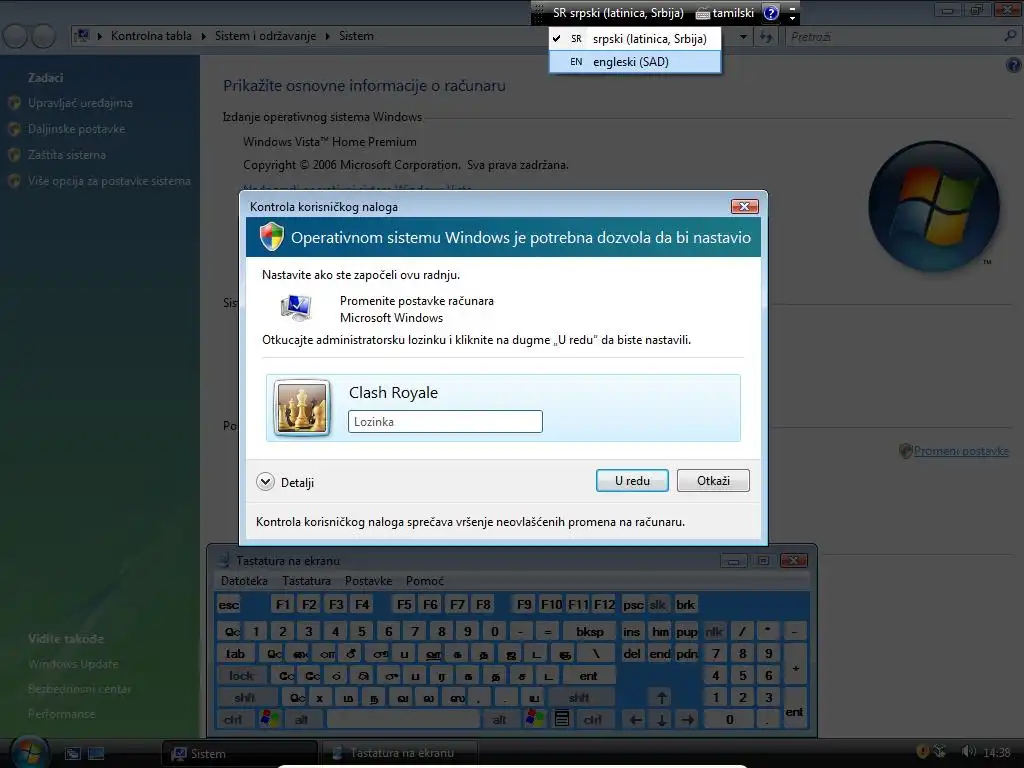Viewport: 1024px width, 768px height.
Task: Click the search magnifier icon
Action: point(1010,36)
